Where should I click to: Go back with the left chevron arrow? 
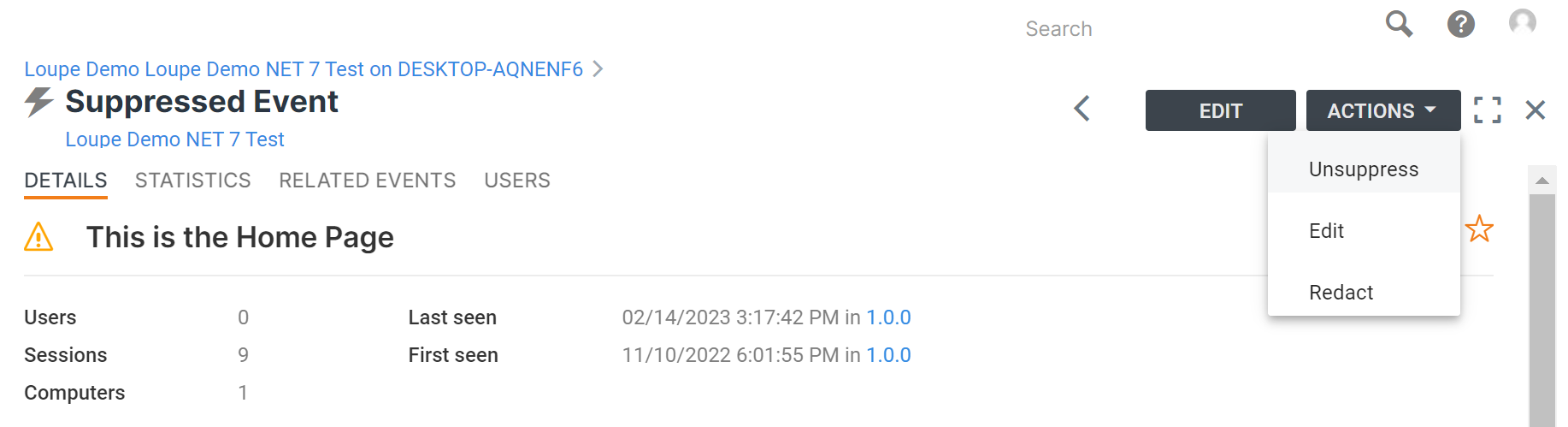1082,109
